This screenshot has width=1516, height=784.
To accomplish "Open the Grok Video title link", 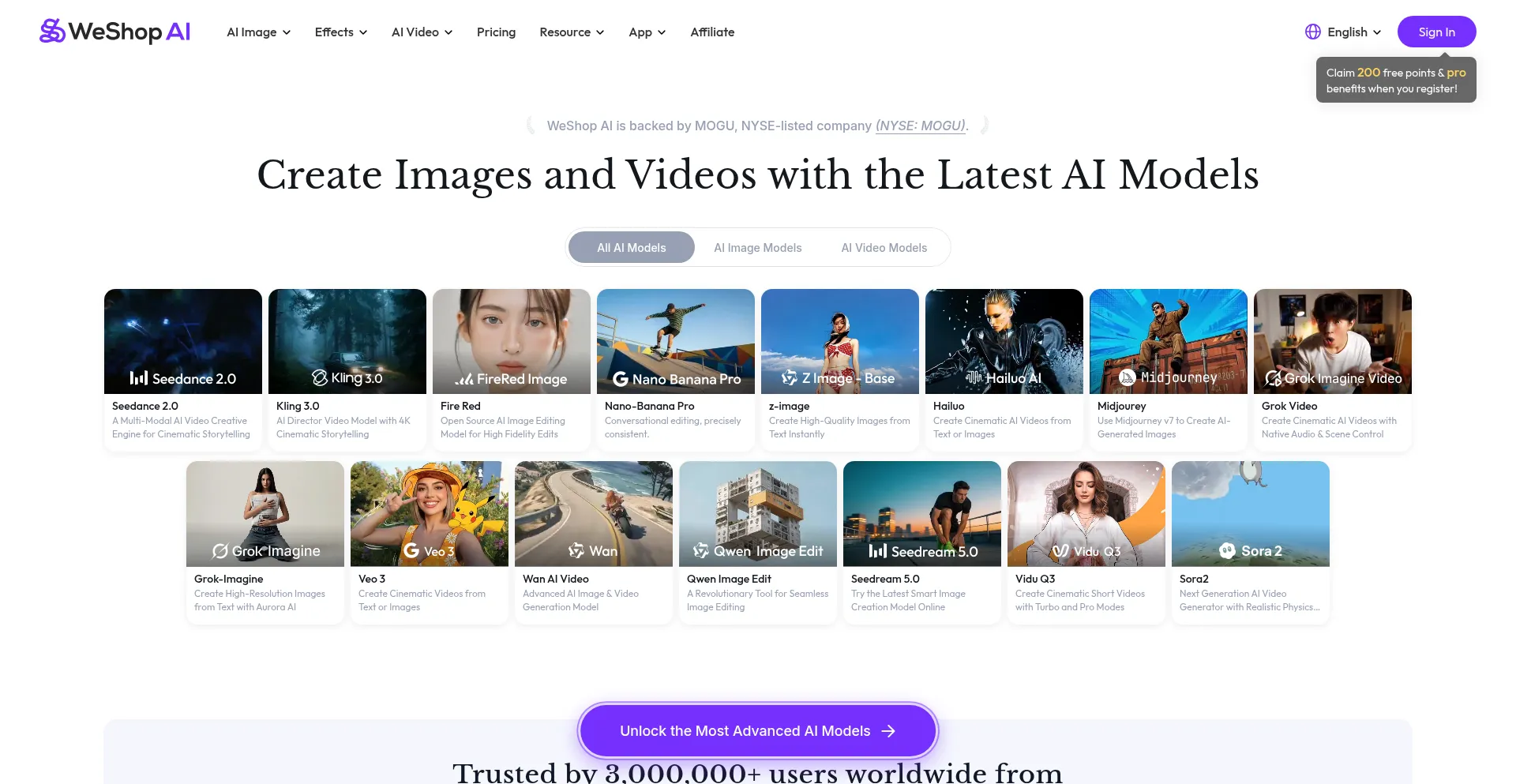I will tap(1289, 406).
